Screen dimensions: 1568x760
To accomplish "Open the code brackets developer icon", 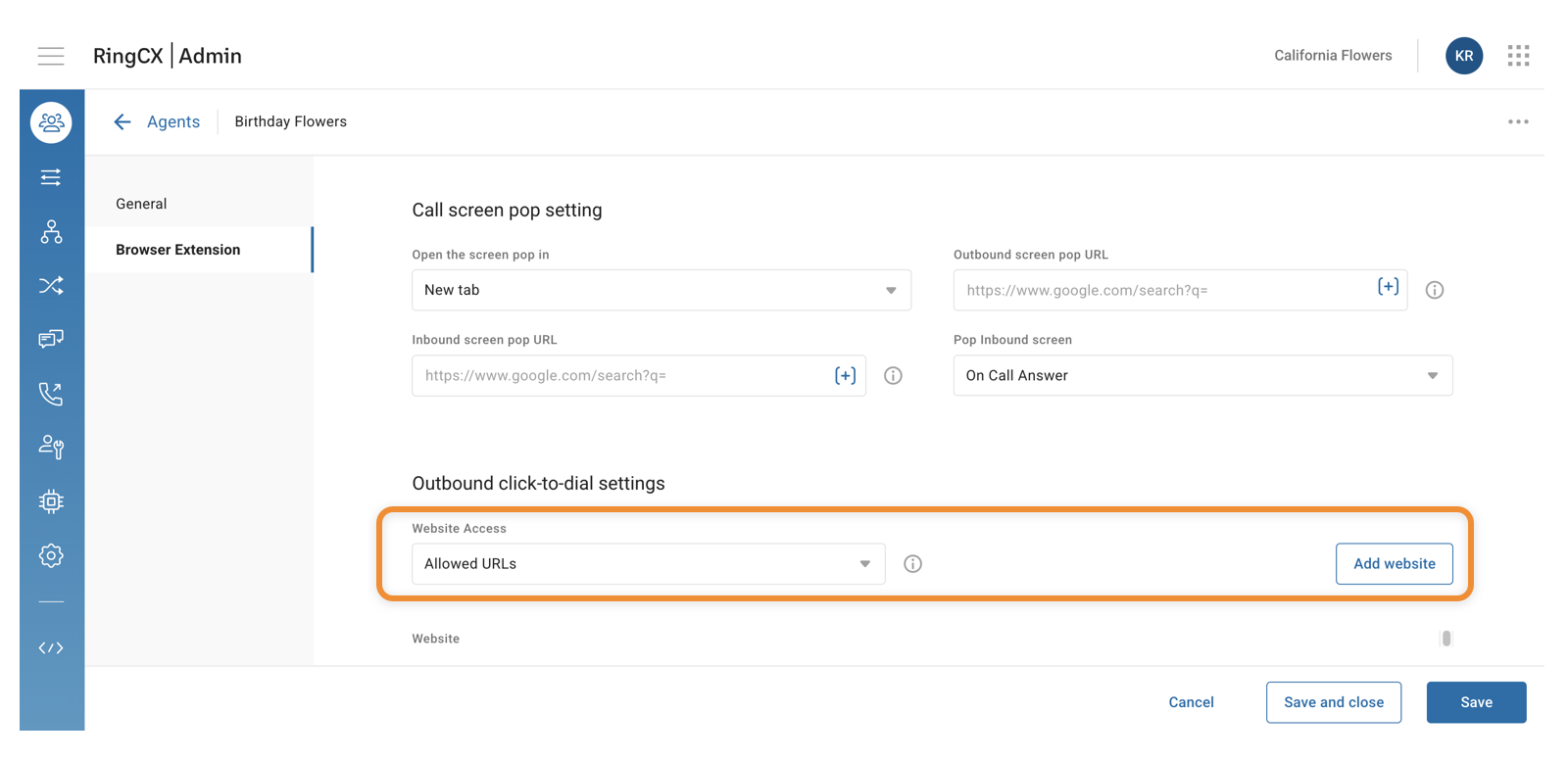I will tap(51, 647).
